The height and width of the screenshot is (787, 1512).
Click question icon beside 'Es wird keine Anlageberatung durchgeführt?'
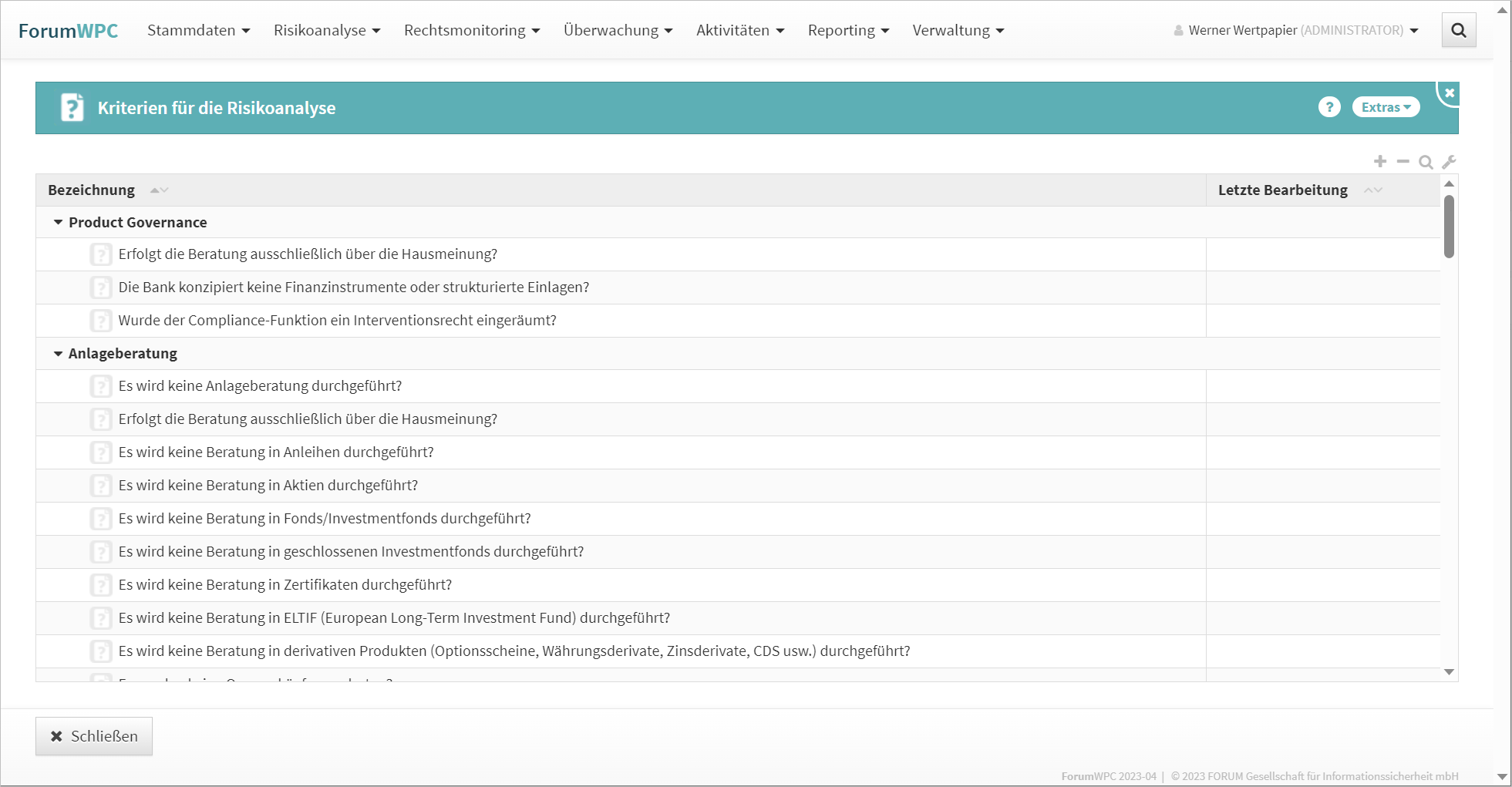(101, 386)
